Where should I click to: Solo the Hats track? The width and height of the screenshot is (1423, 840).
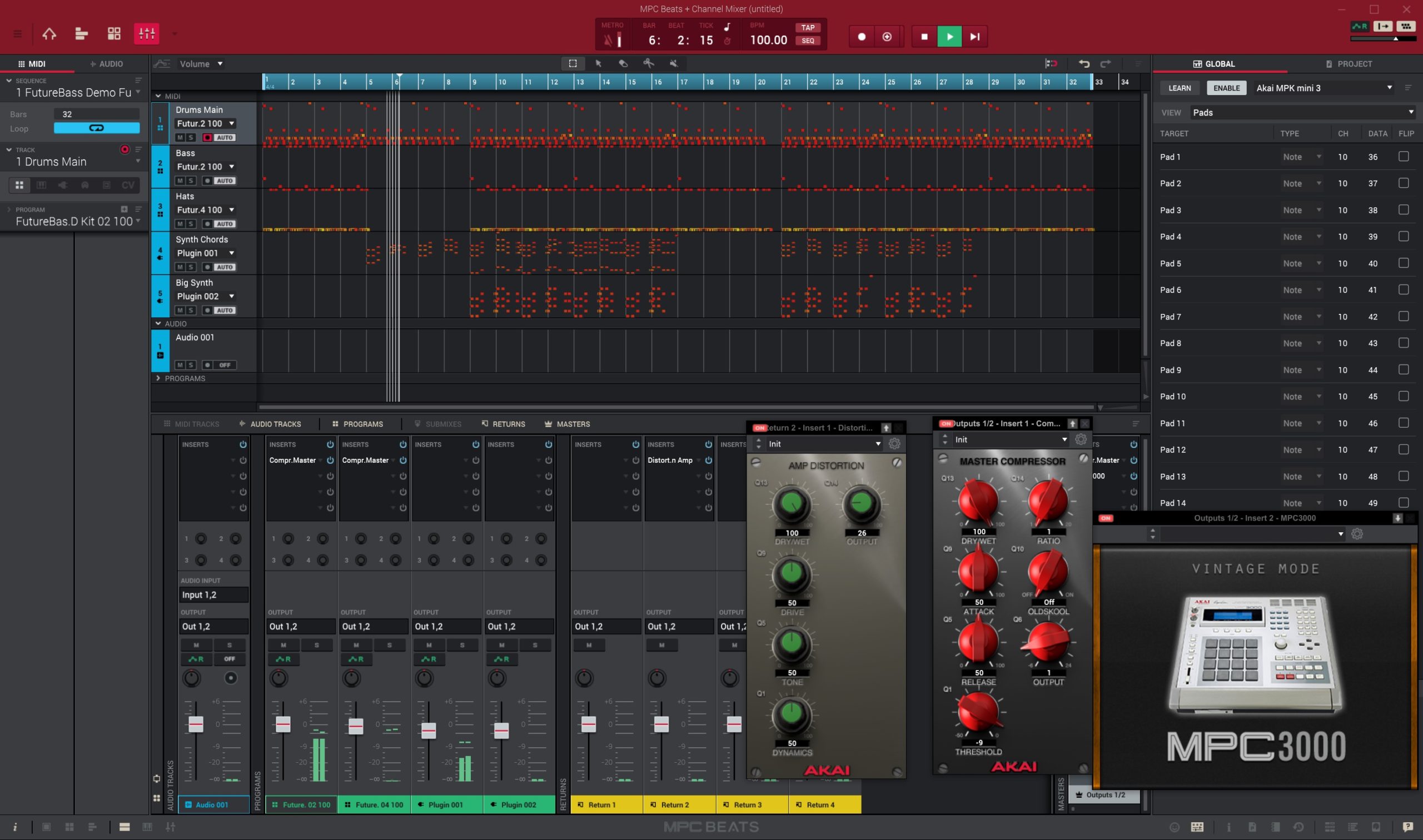(190, 223)
